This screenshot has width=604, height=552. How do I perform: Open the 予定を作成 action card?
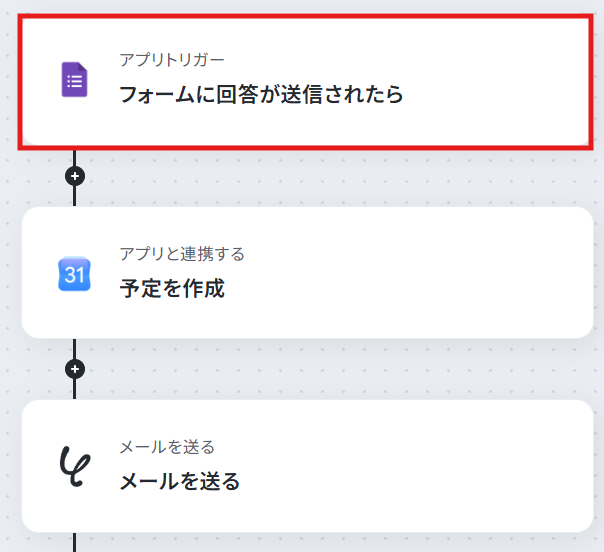coord(307,273)
